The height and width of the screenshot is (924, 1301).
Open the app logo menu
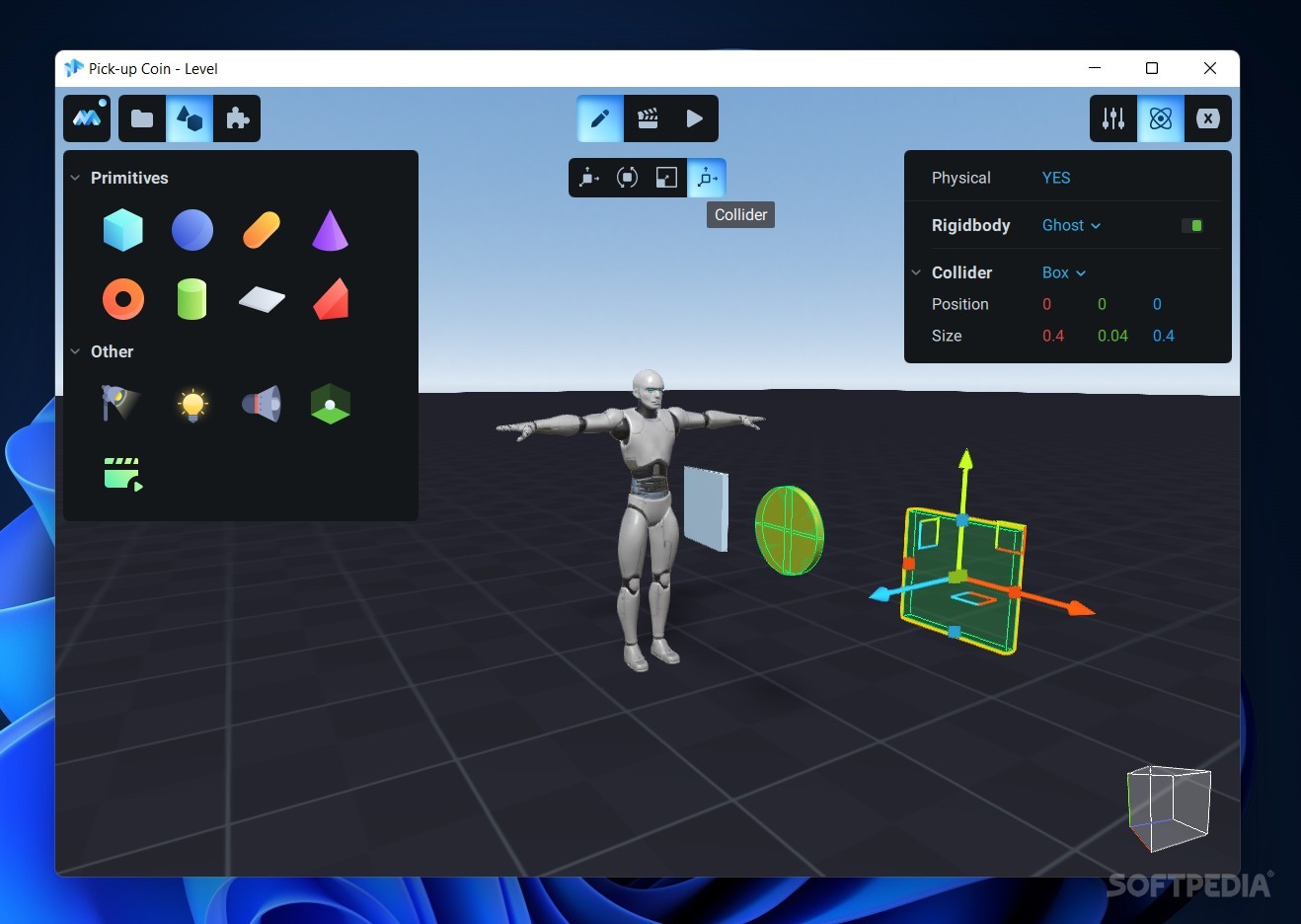click(87, 118)
